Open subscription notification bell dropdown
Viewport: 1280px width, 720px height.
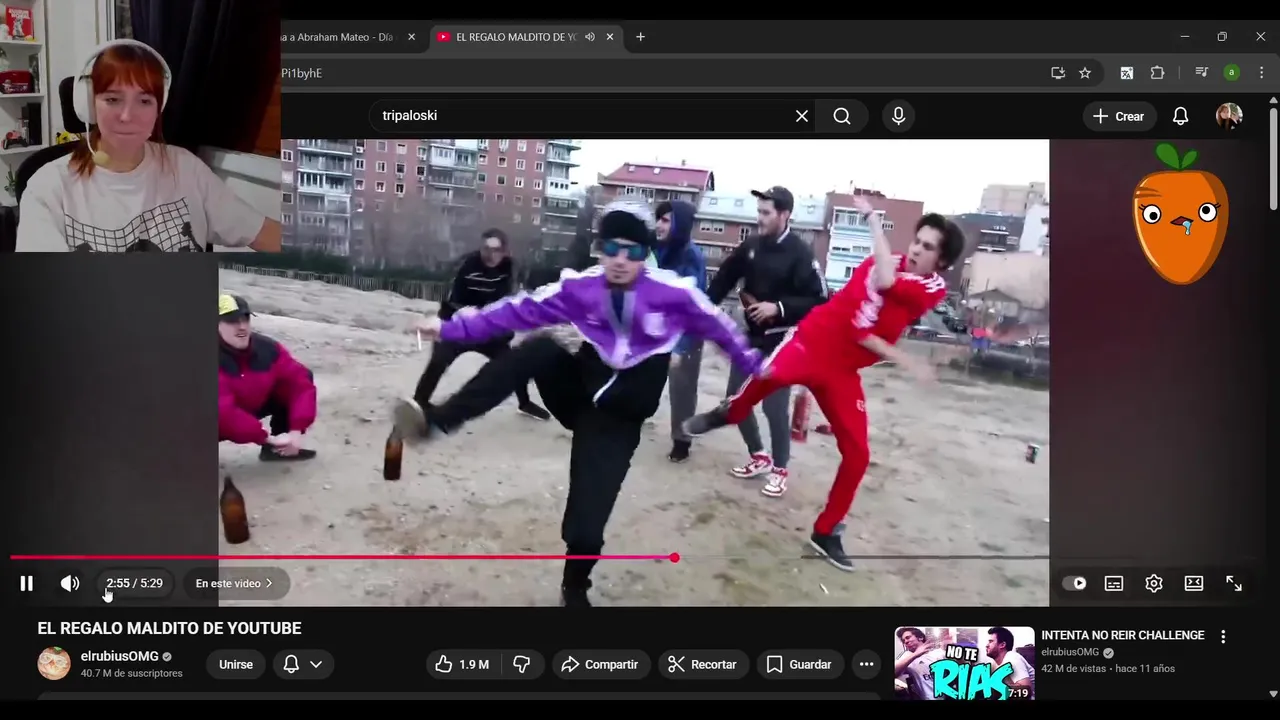click(303, 664)
